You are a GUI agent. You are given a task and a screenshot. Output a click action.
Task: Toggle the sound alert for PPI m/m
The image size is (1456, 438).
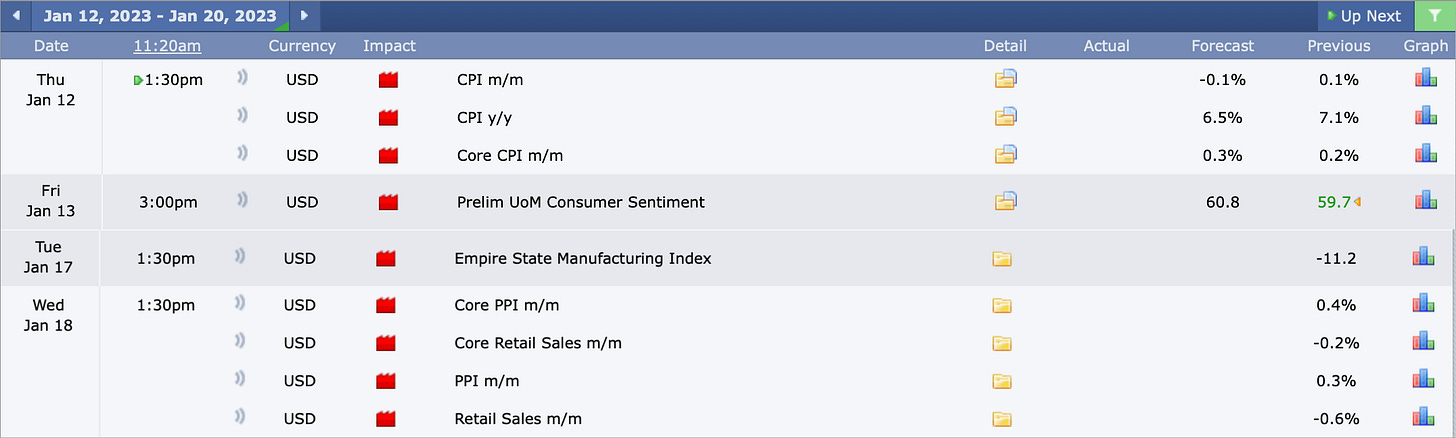(240, 381)
